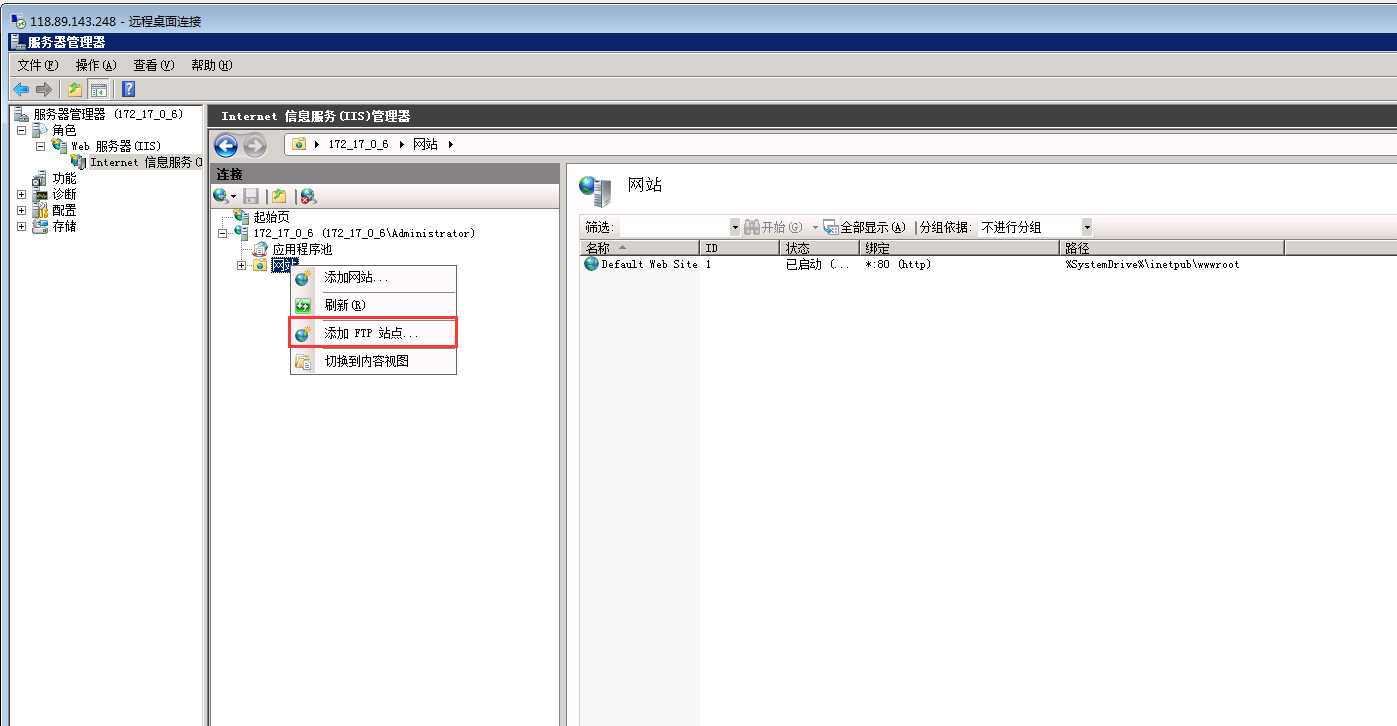Click the Add FTP Site menu icon

[x=303, y=334]
